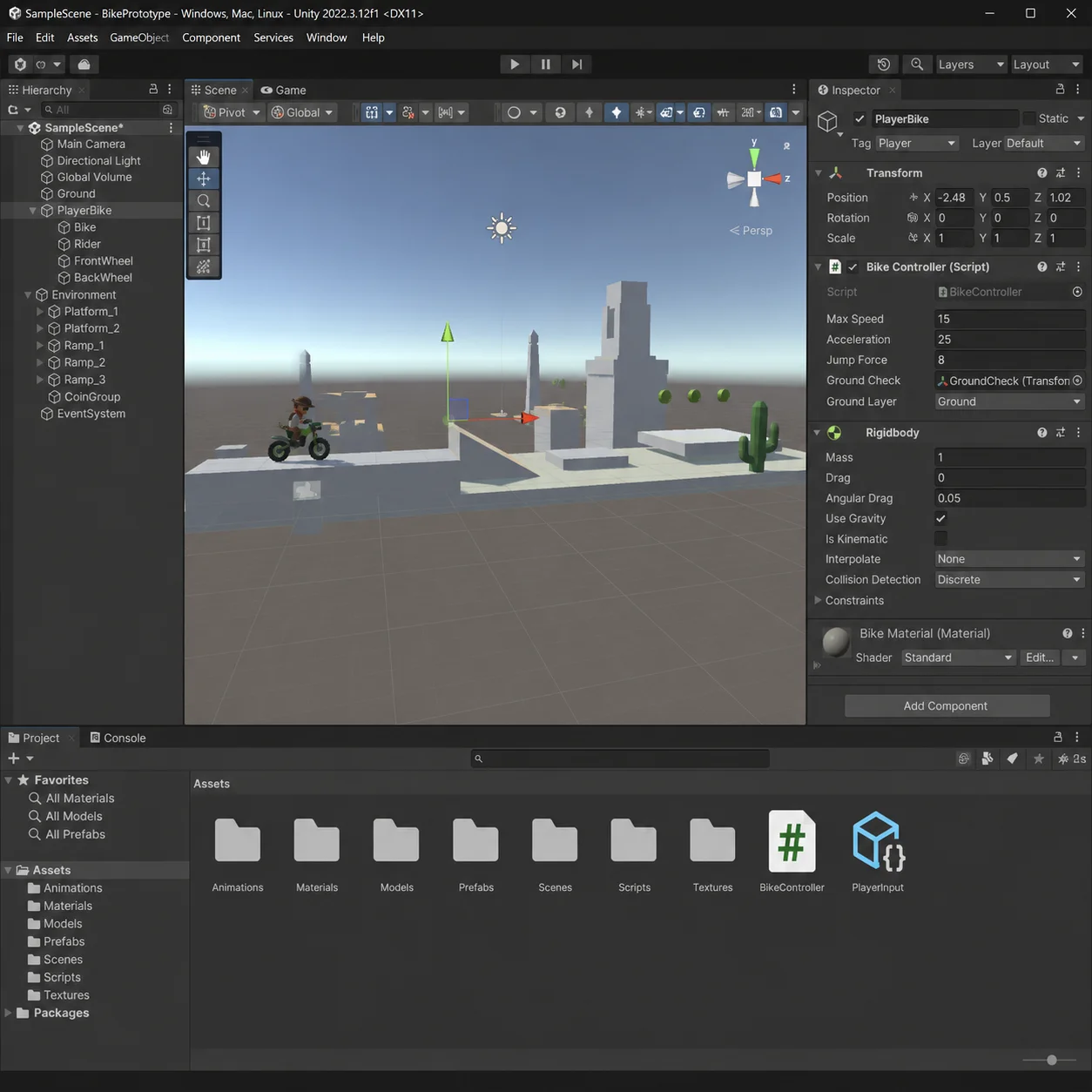Select CoinGroup in Hierarchy
This screenshot has width=1092, height=1092.
tap(91, 397)
